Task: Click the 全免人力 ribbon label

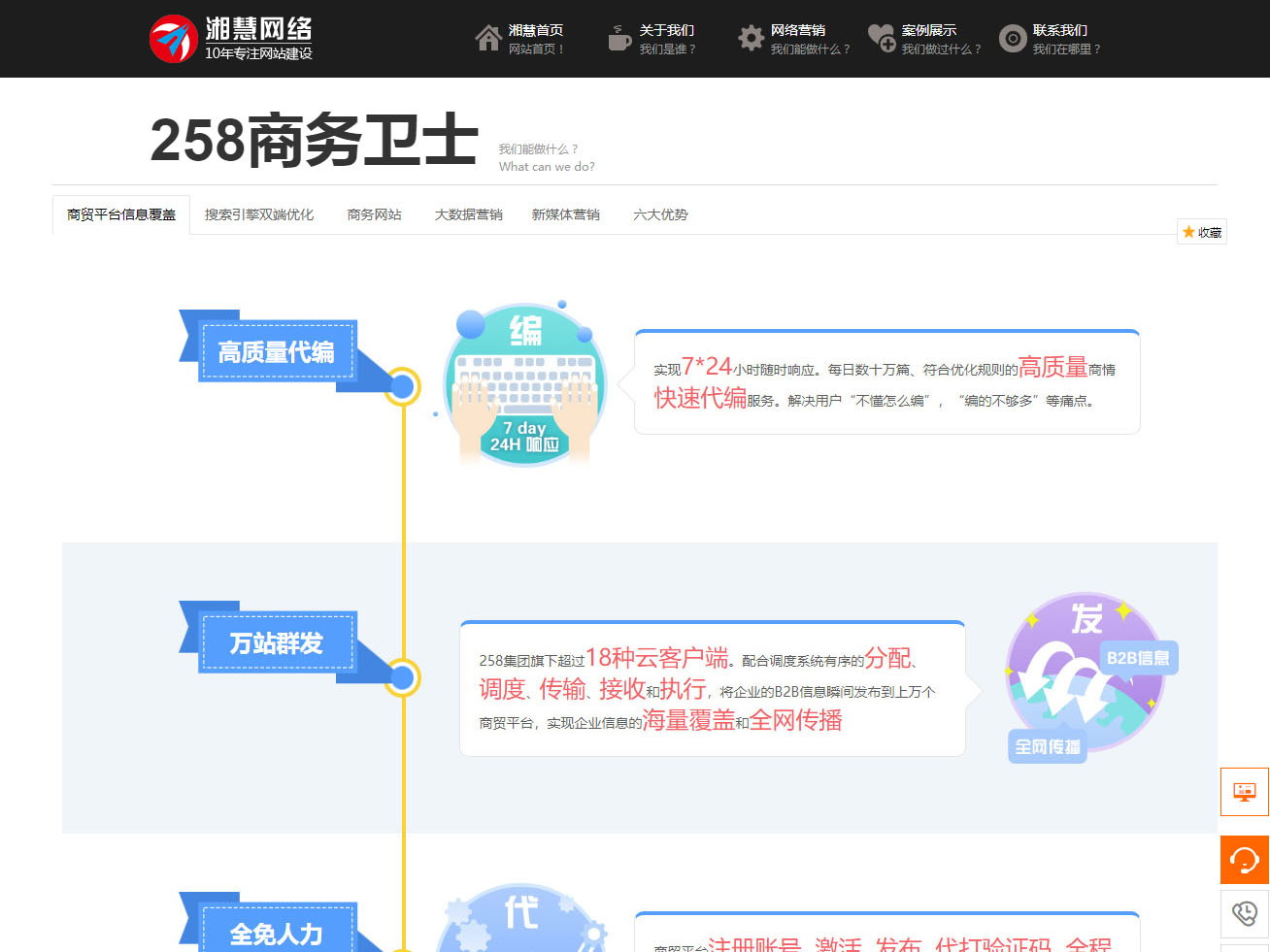Action: [x=277, y=929]
